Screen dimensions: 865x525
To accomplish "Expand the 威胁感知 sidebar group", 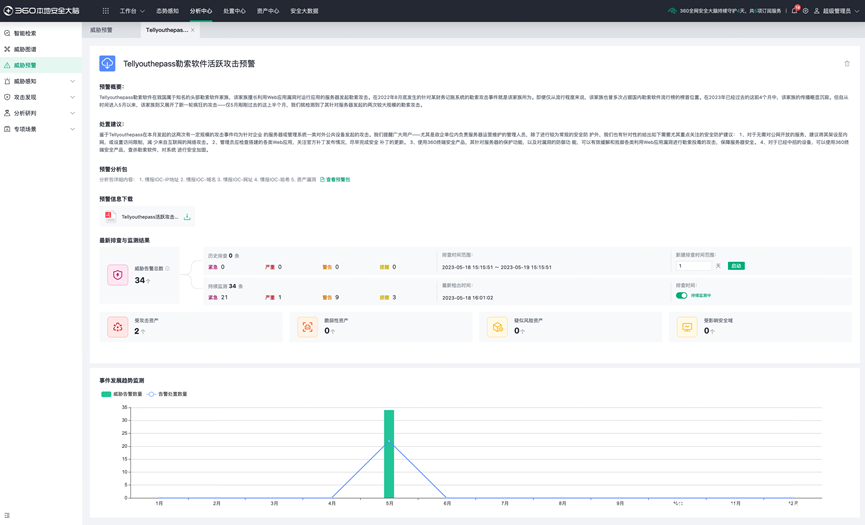I will [x=72, y=81].
